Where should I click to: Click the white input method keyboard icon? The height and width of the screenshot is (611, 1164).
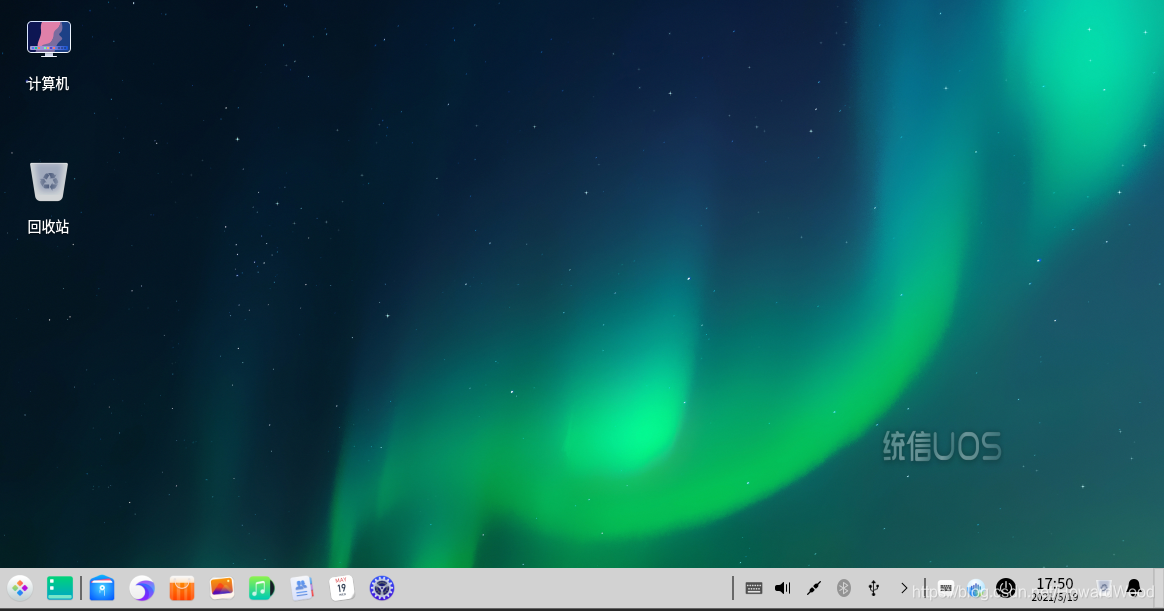(946, 588)
